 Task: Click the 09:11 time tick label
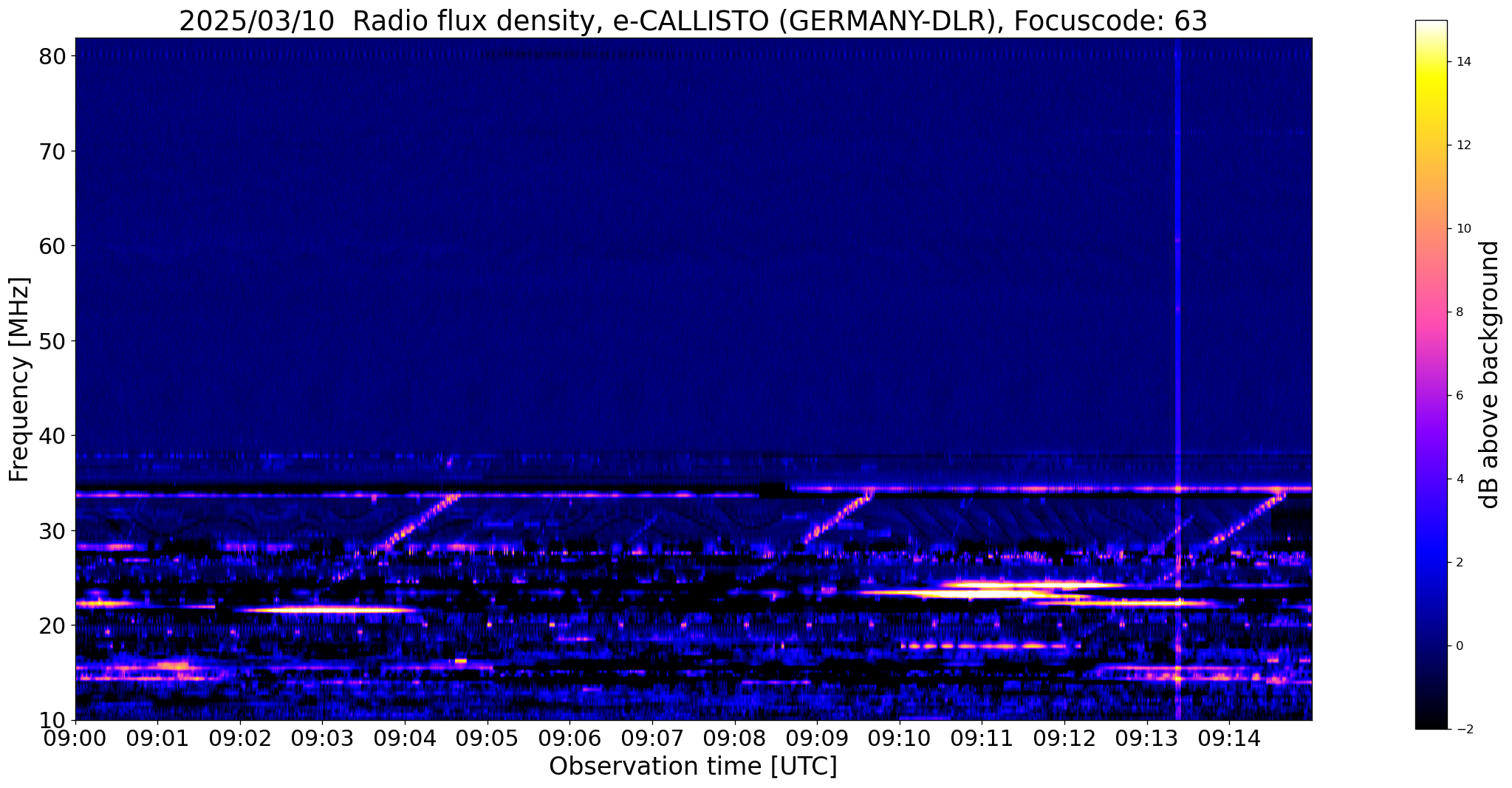pyautogui.click(x=982, y=738)
